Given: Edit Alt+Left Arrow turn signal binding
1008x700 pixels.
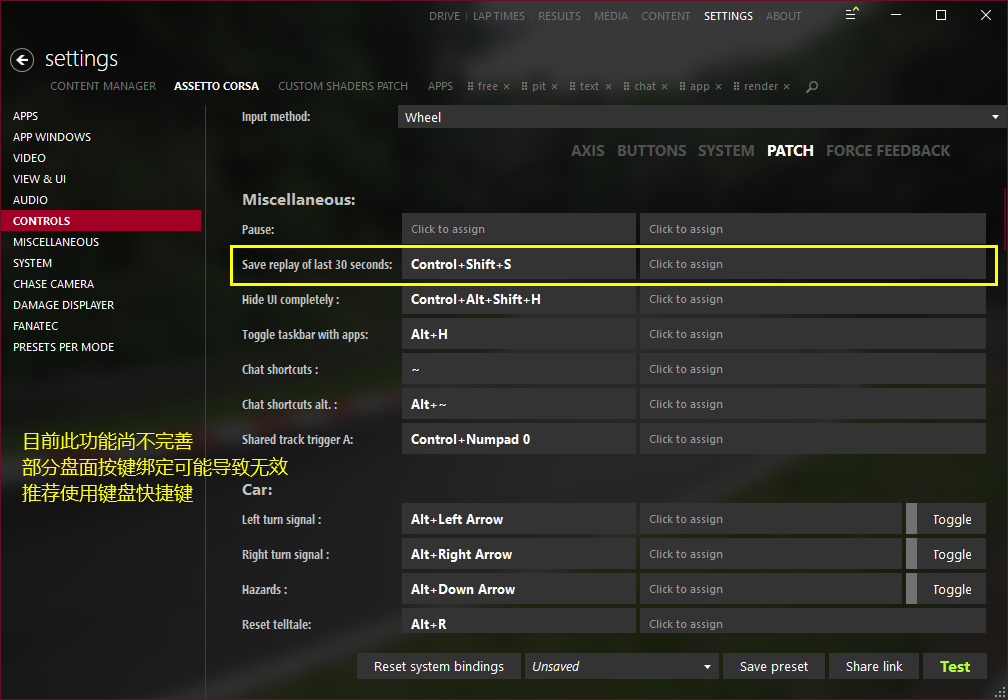Looking at the screenshot, I should (x=519, y=519).
